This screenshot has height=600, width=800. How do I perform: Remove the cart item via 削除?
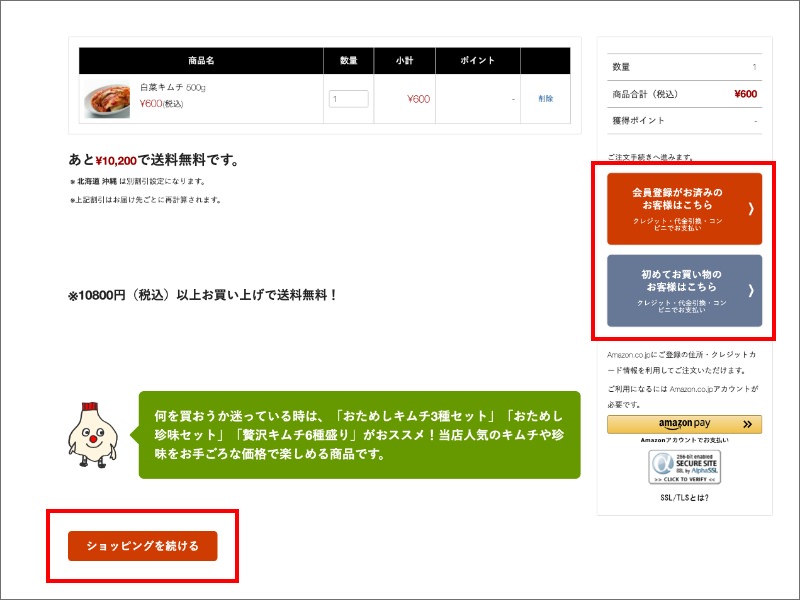545,98
